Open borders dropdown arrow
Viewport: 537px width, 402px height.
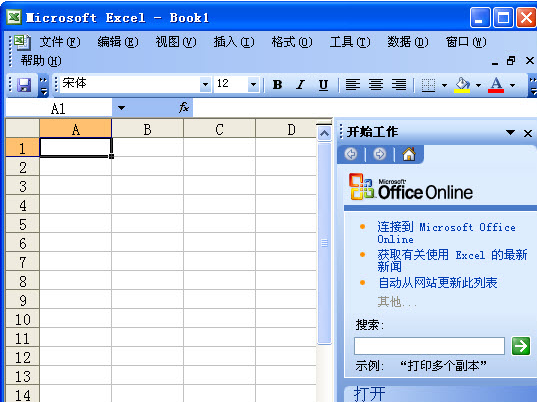pyautogui.click(x=444, y=85)
